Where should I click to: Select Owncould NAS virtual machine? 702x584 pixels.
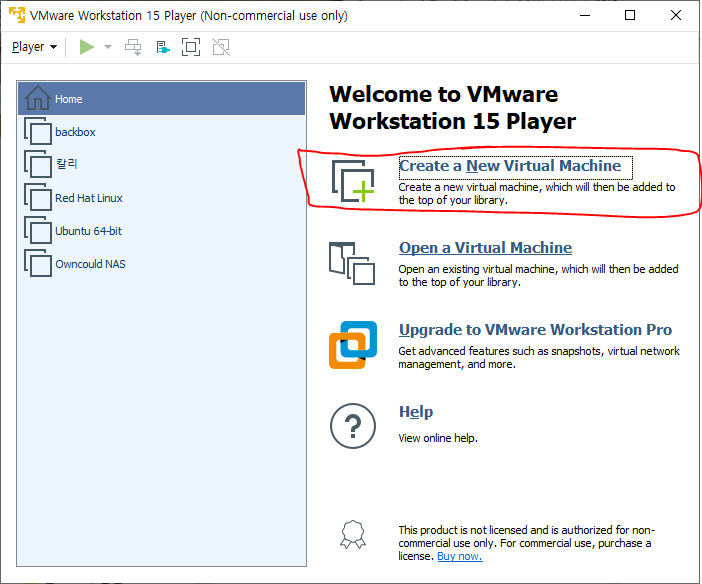[x=162, y=264]
